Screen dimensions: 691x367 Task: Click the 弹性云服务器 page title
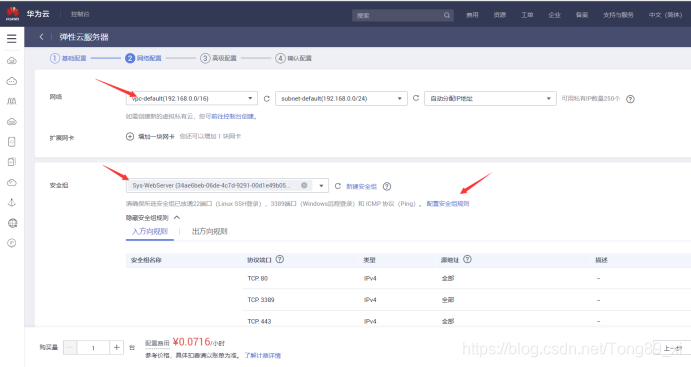(84, 37)
